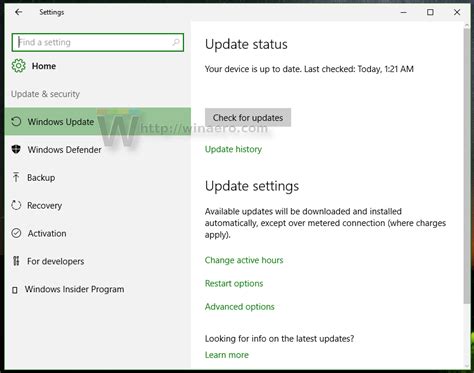Open Windows Insider Program settings
This screenshot has width=474, height=373.
[98, 289]
